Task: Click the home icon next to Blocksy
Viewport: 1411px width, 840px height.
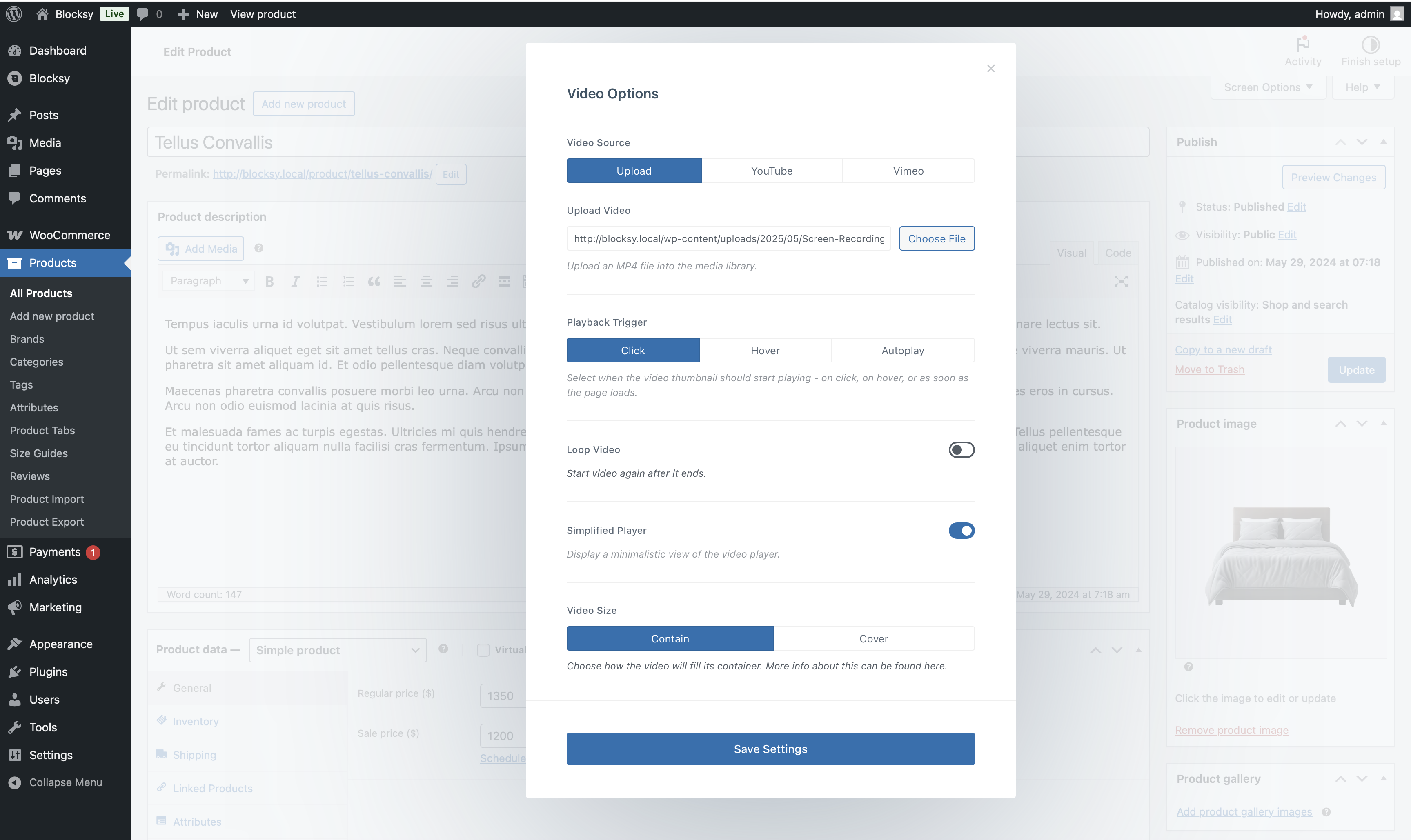Action: tap(42, 13)
